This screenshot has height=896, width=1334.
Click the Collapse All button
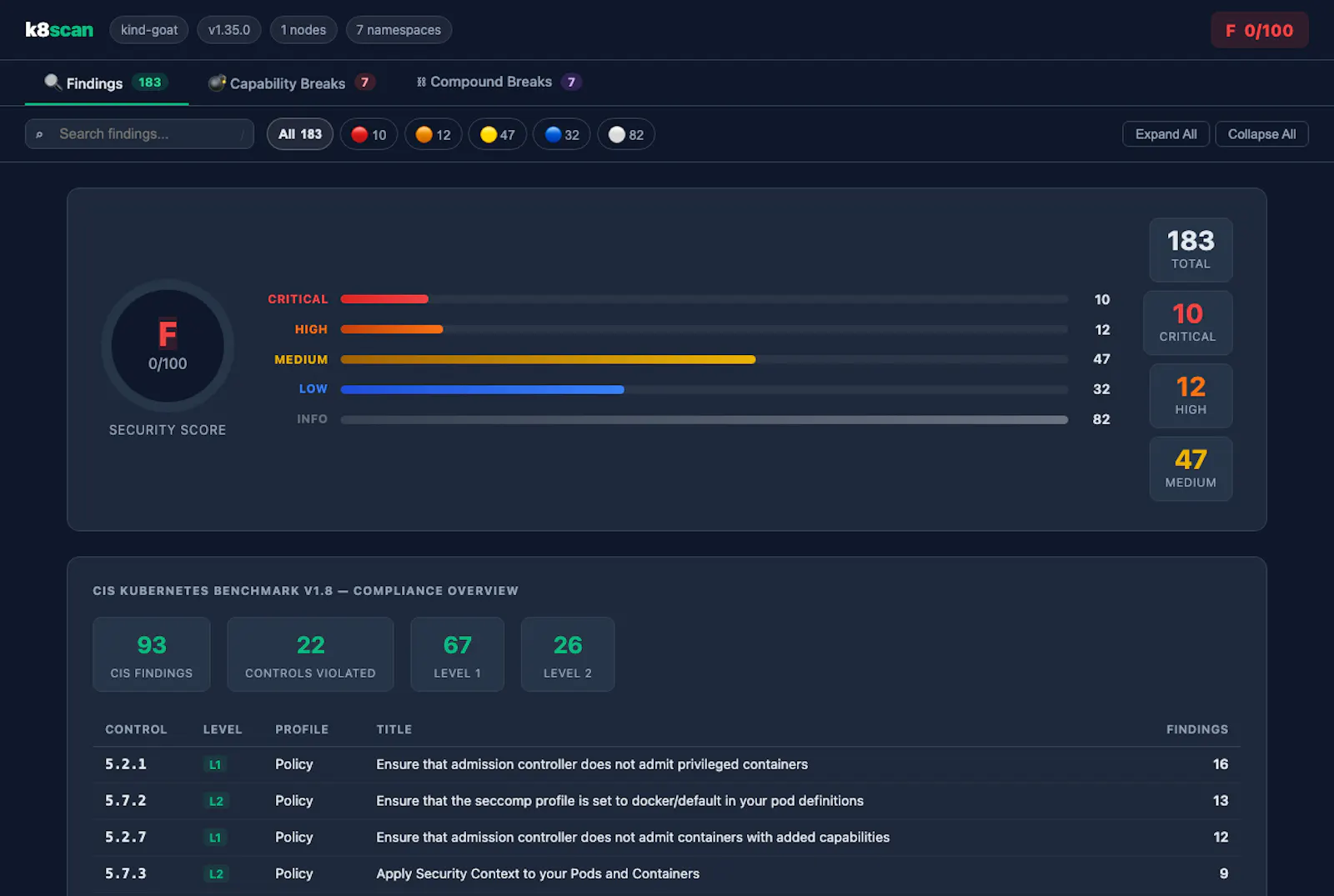1261,134
